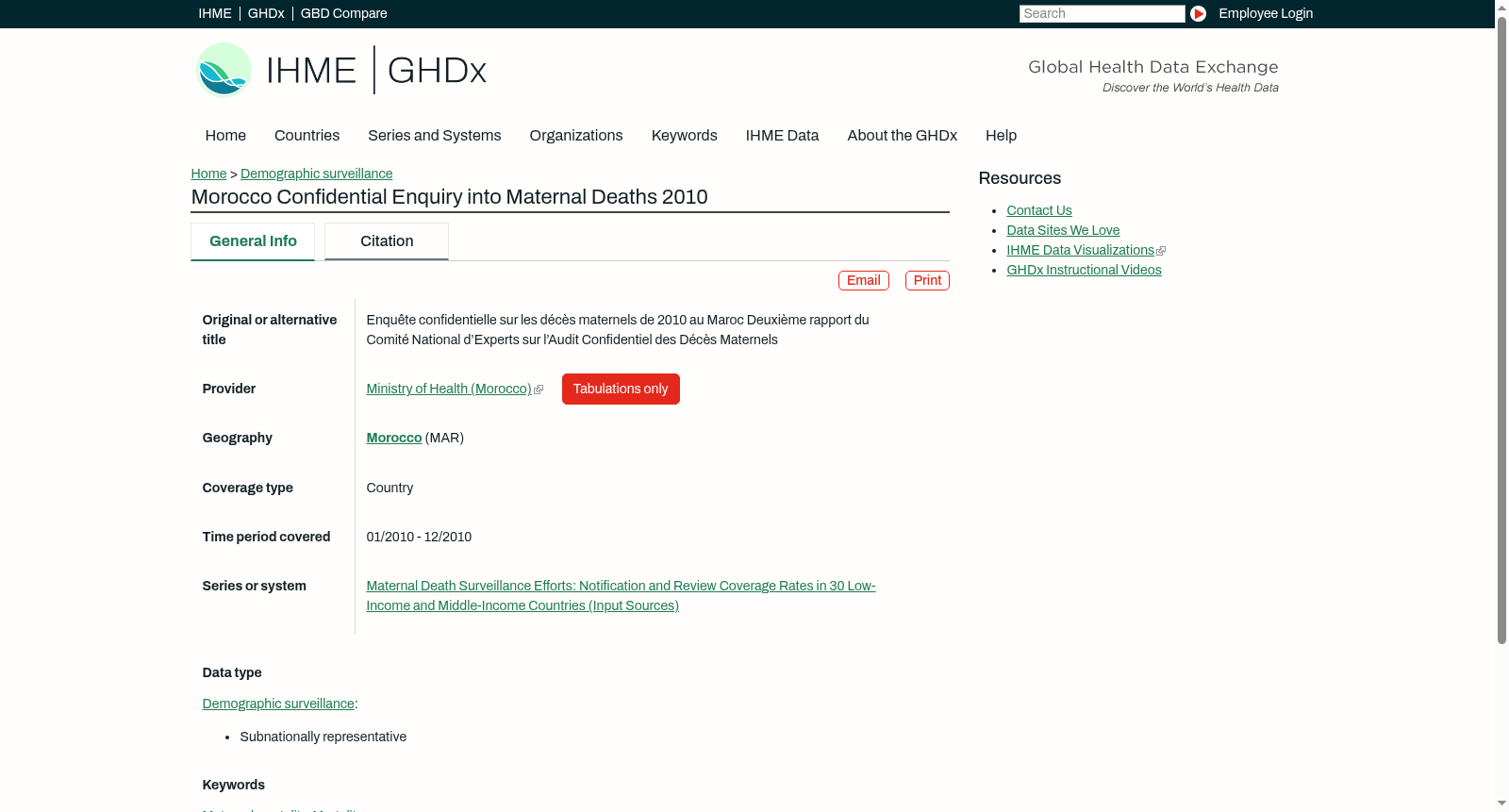Screen dimensions: 1509x812
Task: Open the Organizations menu item
Action: pos(576,135)
